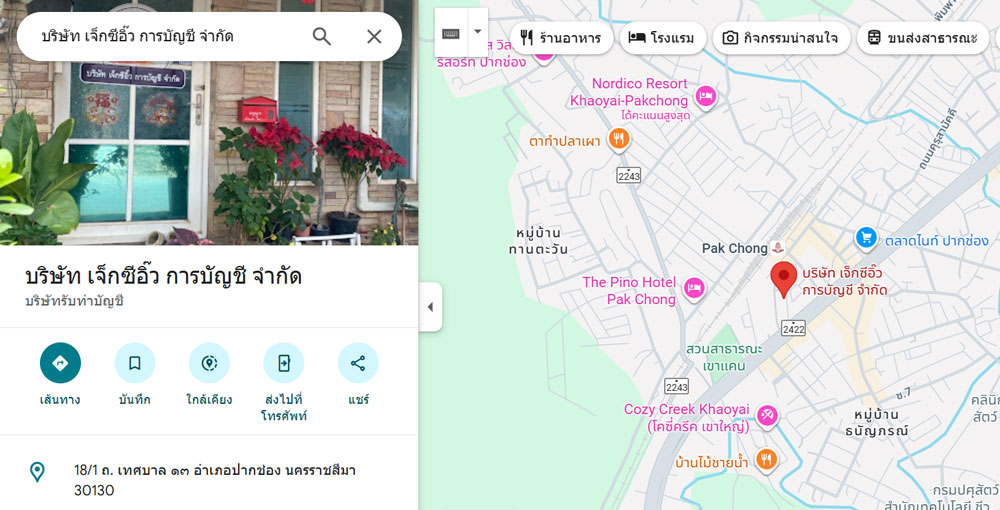This screenshot has height=510, width=1000.
Task: Clear the search with the X icon
Action: (374, 37)
